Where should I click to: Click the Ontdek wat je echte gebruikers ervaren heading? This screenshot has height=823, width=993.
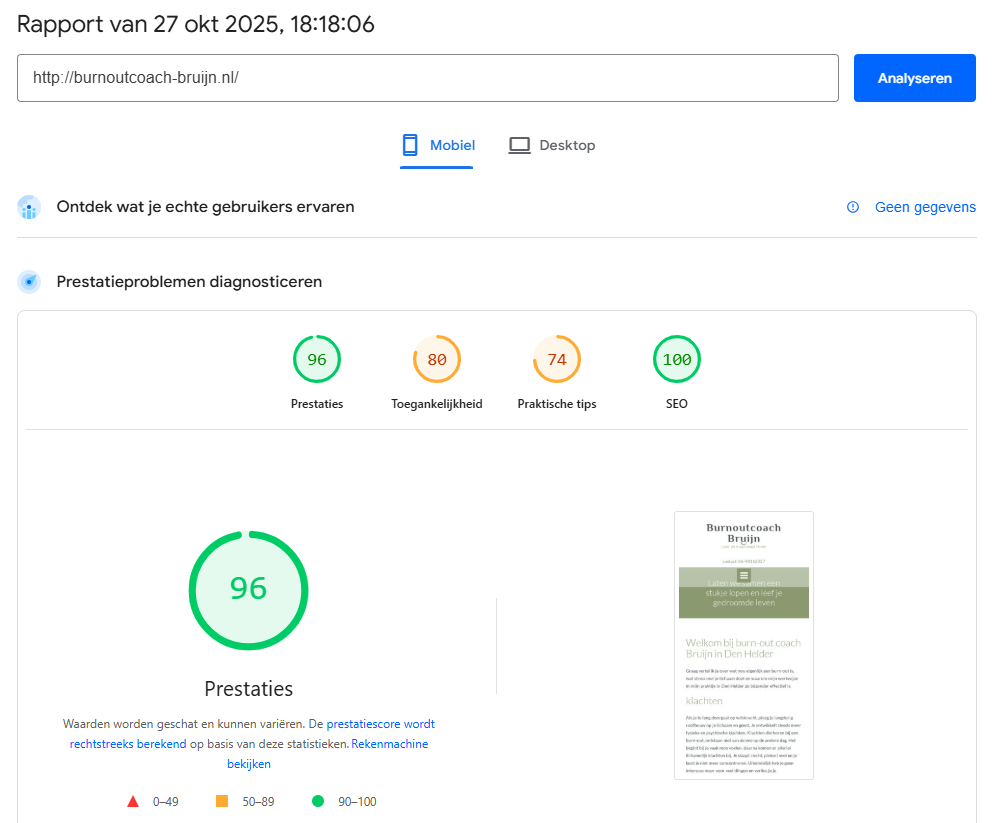point(205,207)
